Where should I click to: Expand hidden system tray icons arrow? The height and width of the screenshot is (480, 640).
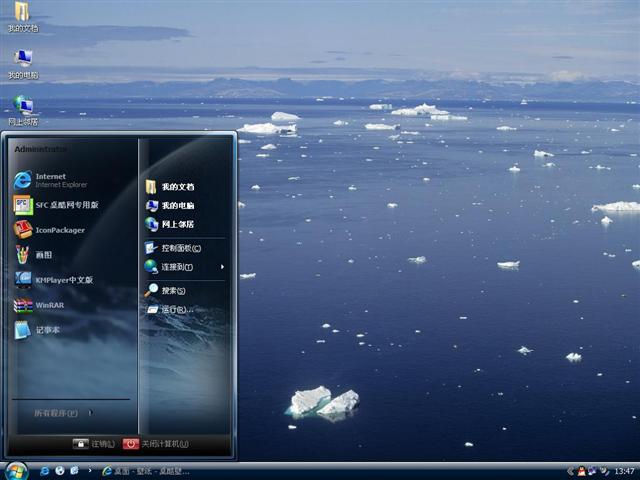coord(570,471)
